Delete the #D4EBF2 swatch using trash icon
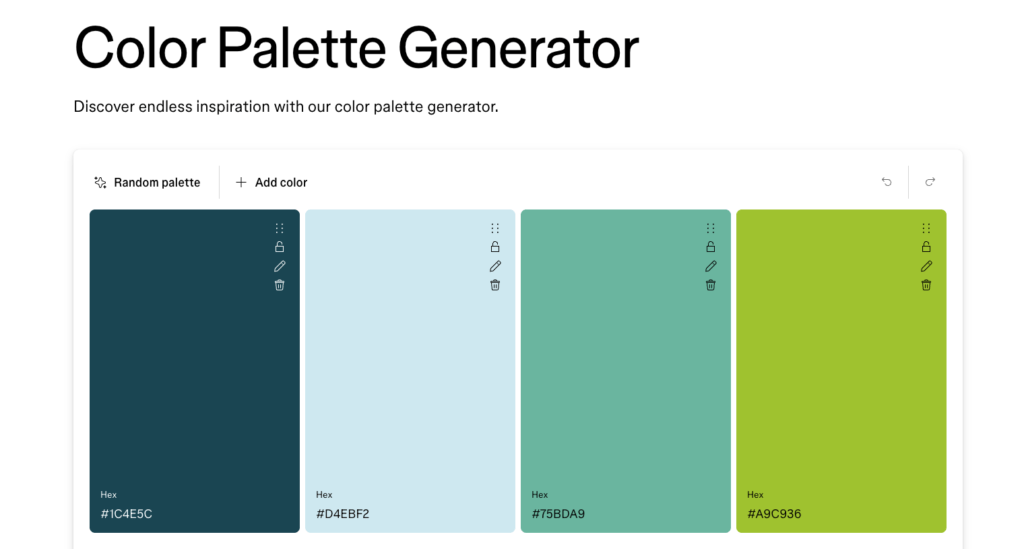Image resolution: width=1024 pixels, height=549 pixels. pos(495,285)
